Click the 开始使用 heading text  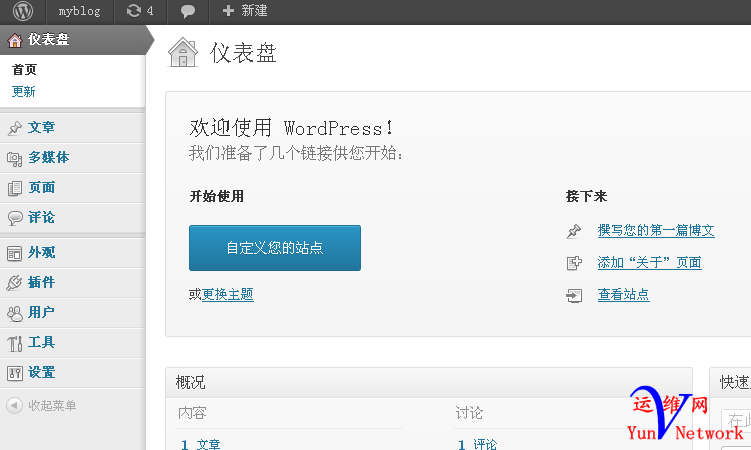[216, 196]
